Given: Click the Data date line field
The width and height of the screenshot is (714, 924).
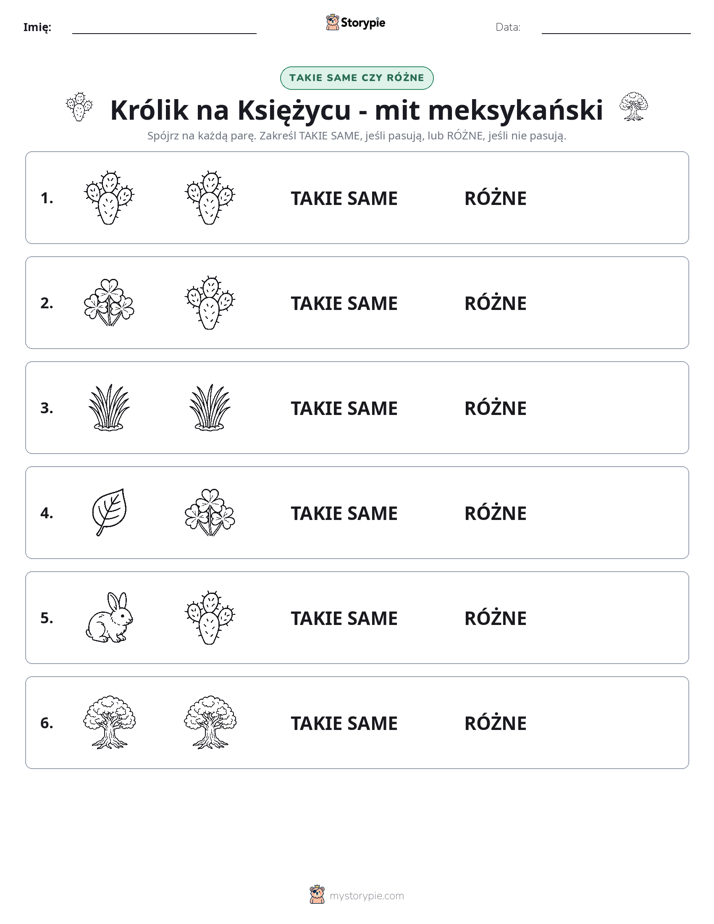Looking at the screenshot, I should click(616, 27).
